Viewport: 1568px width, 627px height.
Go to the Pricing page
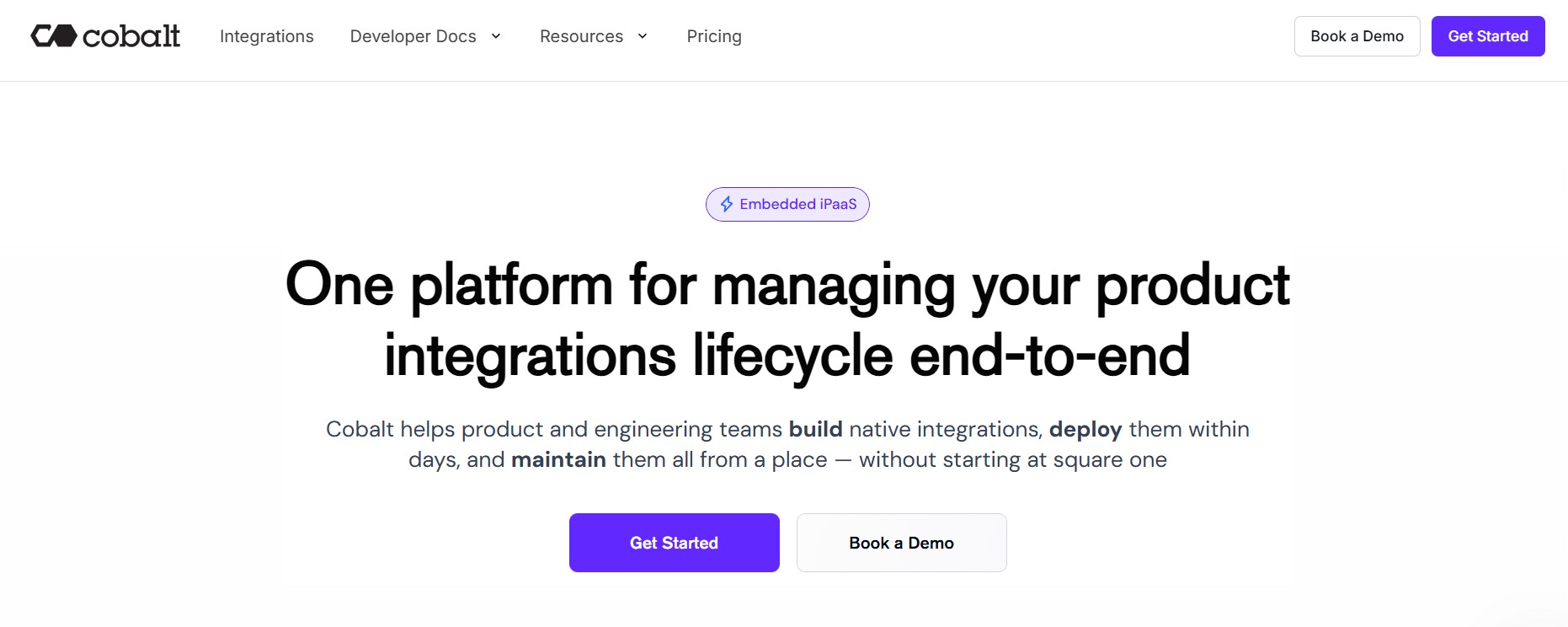click(x=714, y=36)
